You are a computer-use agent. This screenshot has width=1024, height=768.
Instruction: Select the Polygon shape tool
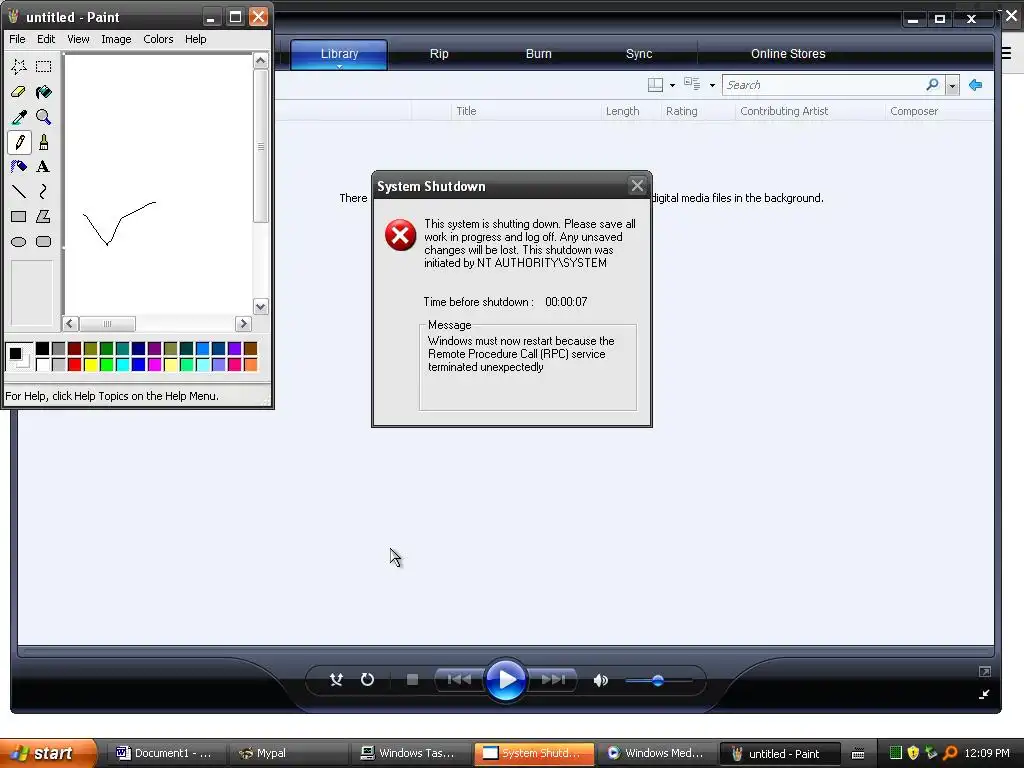tap(44, 216)
